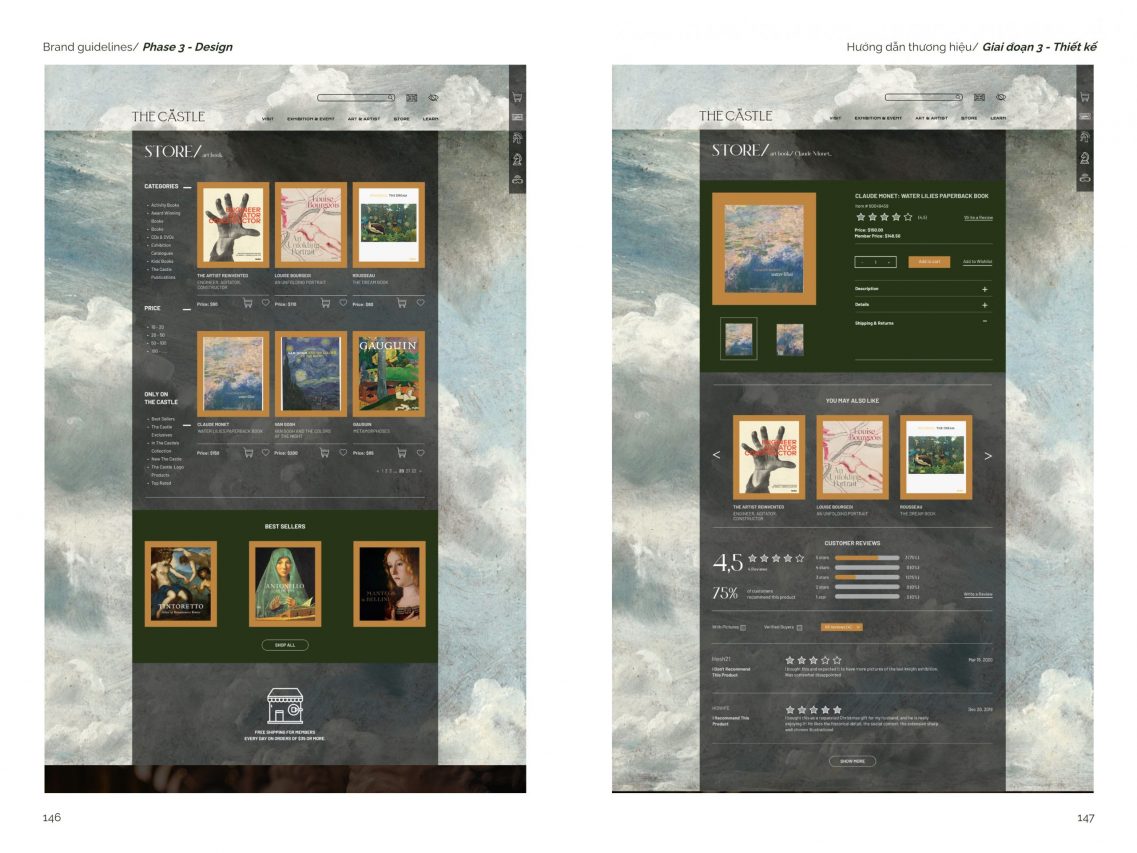Click the 5 stars rating bar
The height and width of the screenshot is (853, 1137).
[867, 558]
